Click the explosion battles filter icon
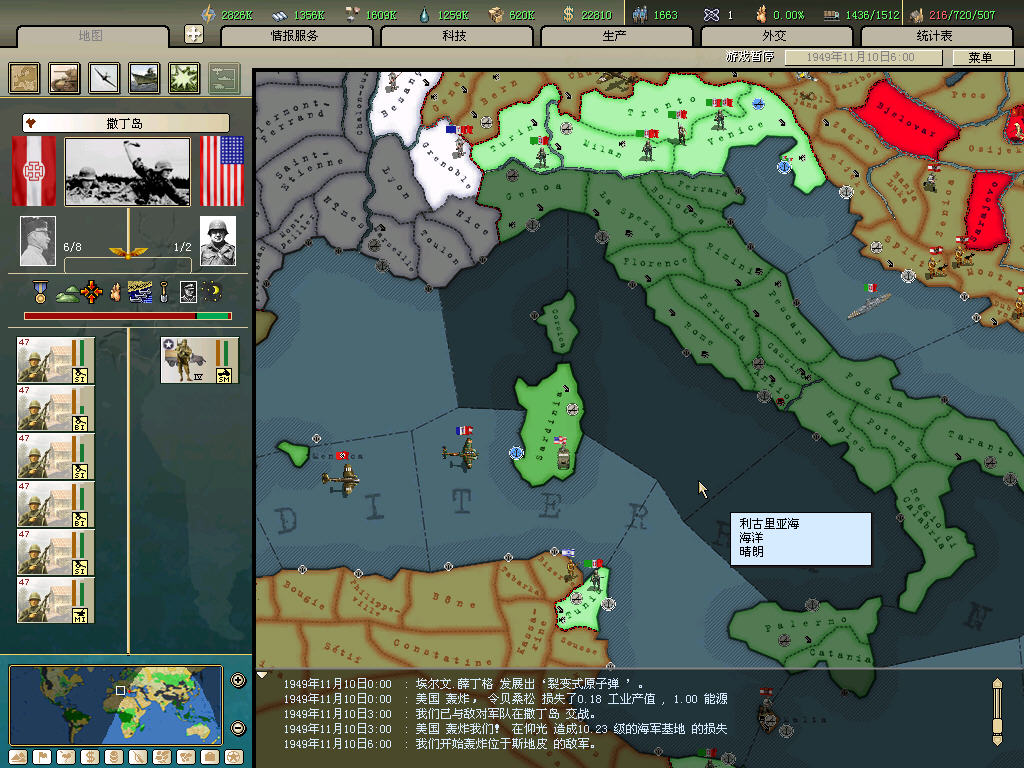 click(184, 77)
